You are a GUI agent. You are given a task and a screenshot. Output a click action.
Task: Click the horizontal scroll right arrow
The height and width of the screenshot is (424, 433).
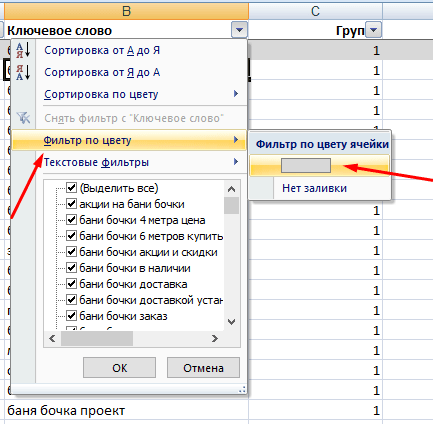coord(215,339)
